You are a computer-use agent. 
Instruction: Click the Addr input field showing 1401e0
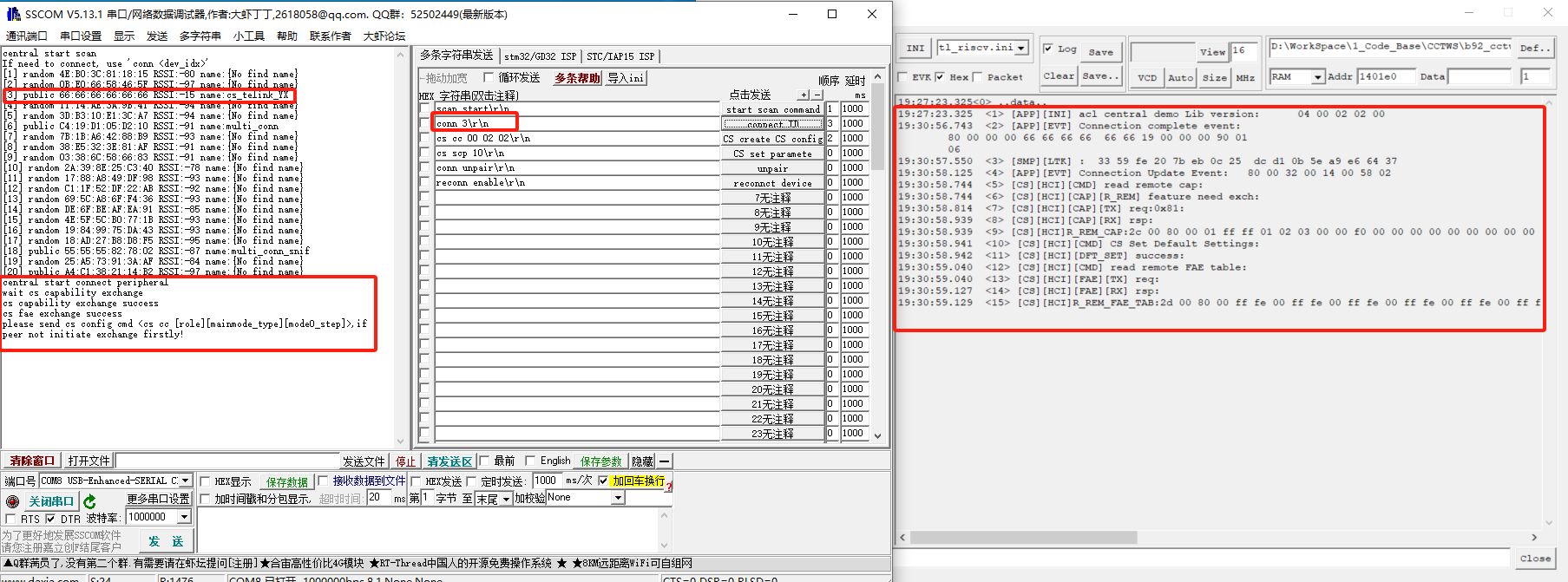point(1385,77)
